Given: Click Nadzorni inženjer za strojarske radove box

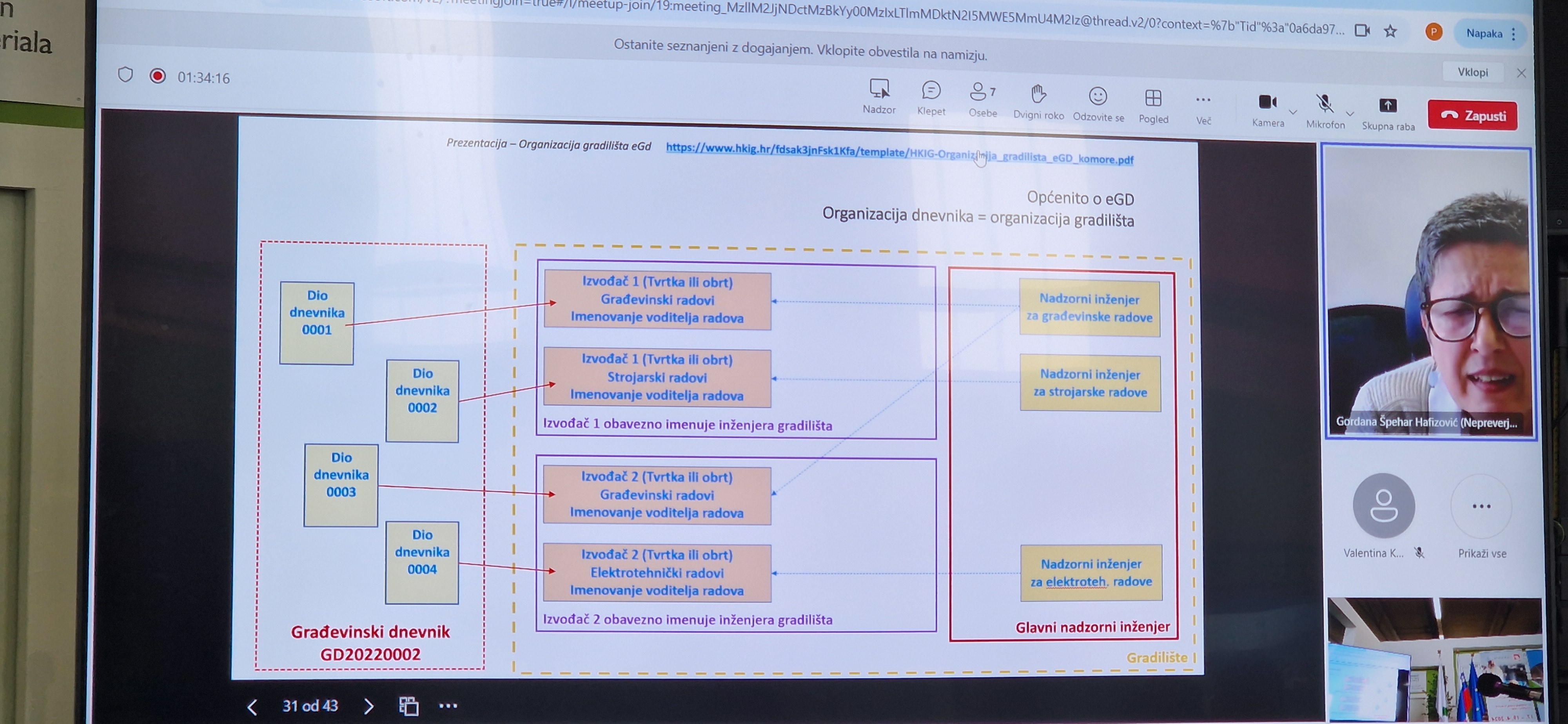Looking at the screenshot, I should point(1090,383).
